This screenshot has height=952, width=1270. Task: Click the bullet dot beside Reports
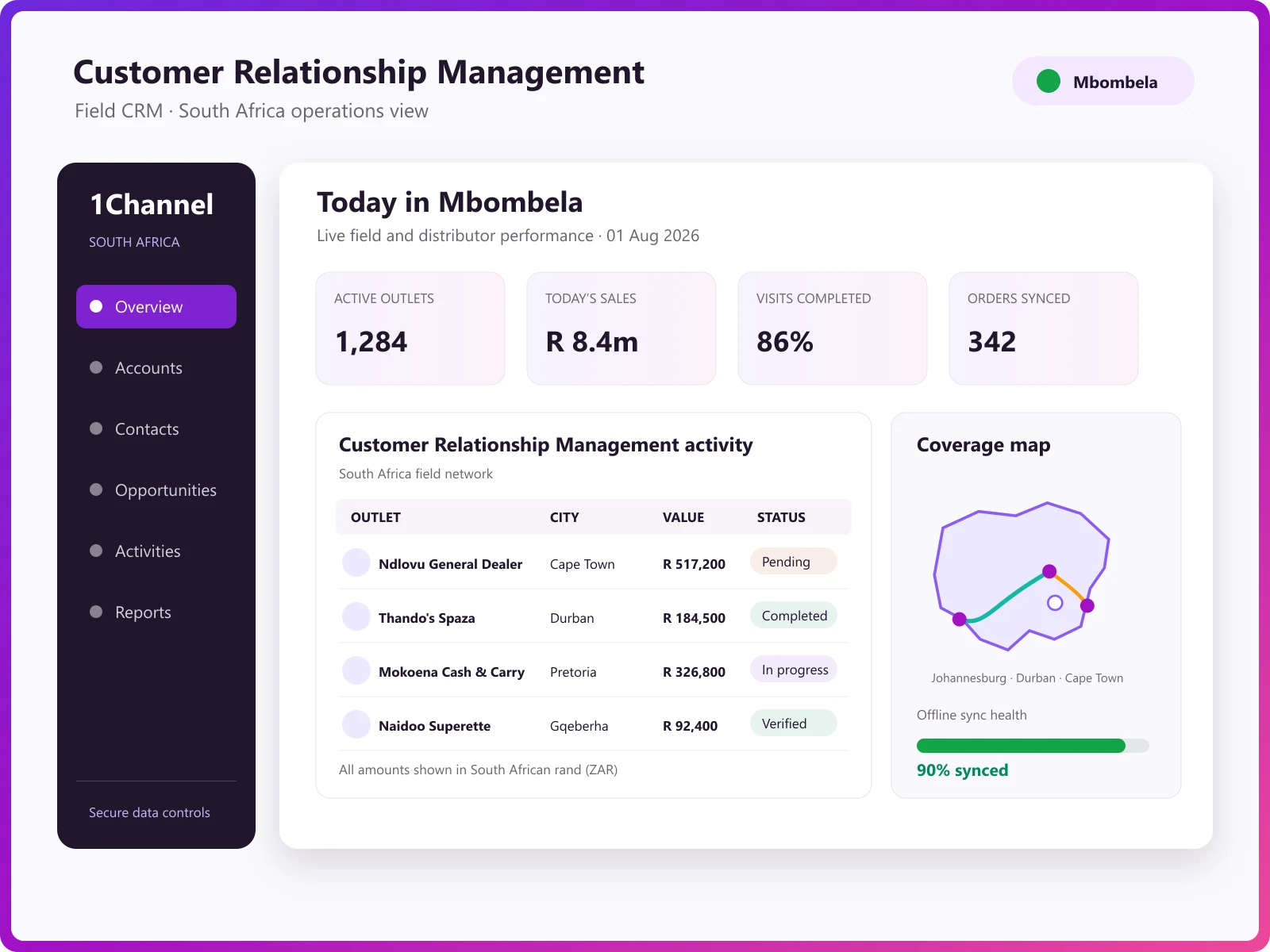96,612
